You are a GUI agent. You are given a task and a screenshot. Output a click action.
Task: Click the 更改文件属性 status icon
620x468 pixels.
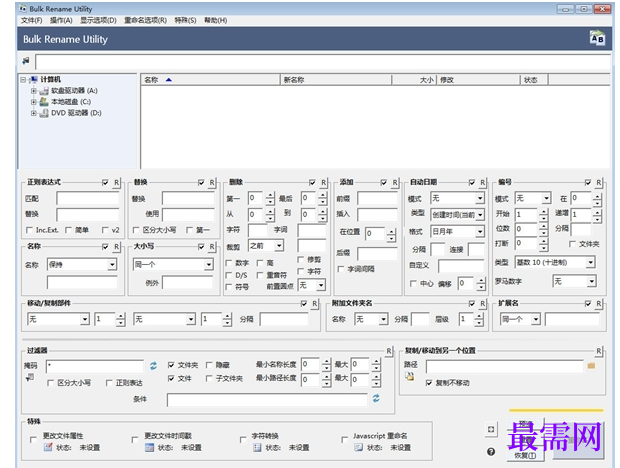[48, 447]
